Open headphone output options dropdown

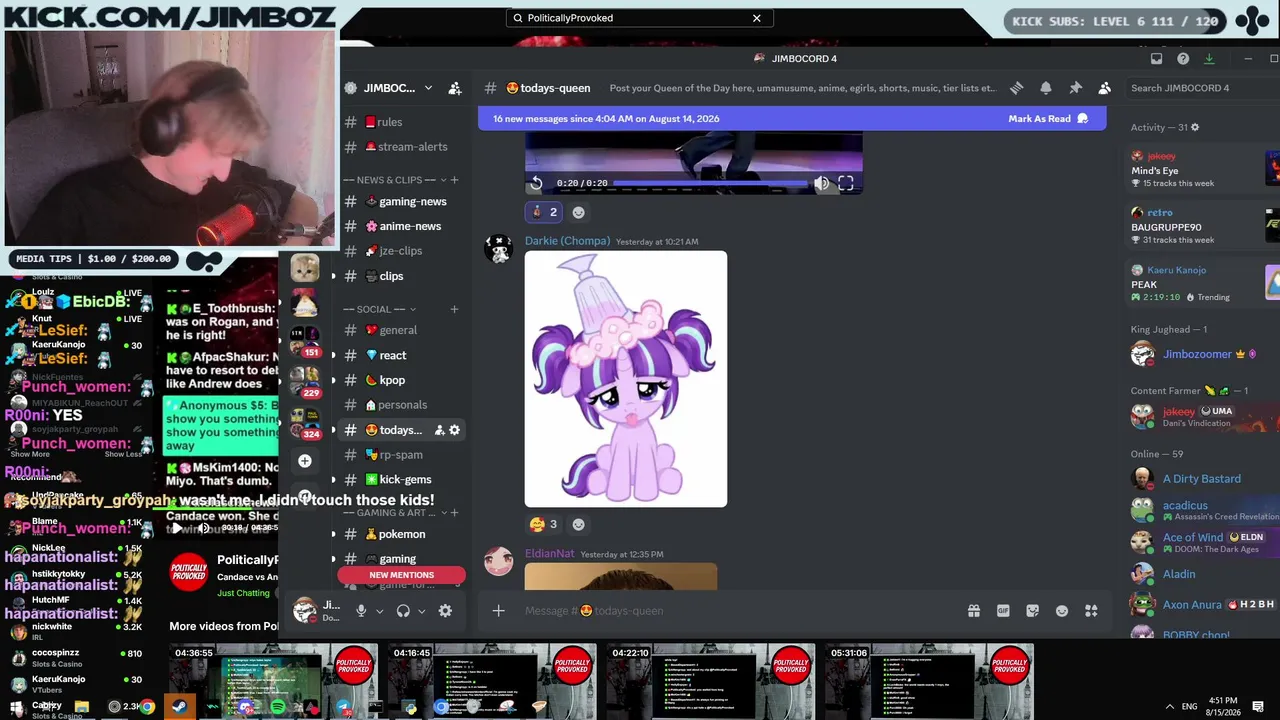tap(422, 611)
